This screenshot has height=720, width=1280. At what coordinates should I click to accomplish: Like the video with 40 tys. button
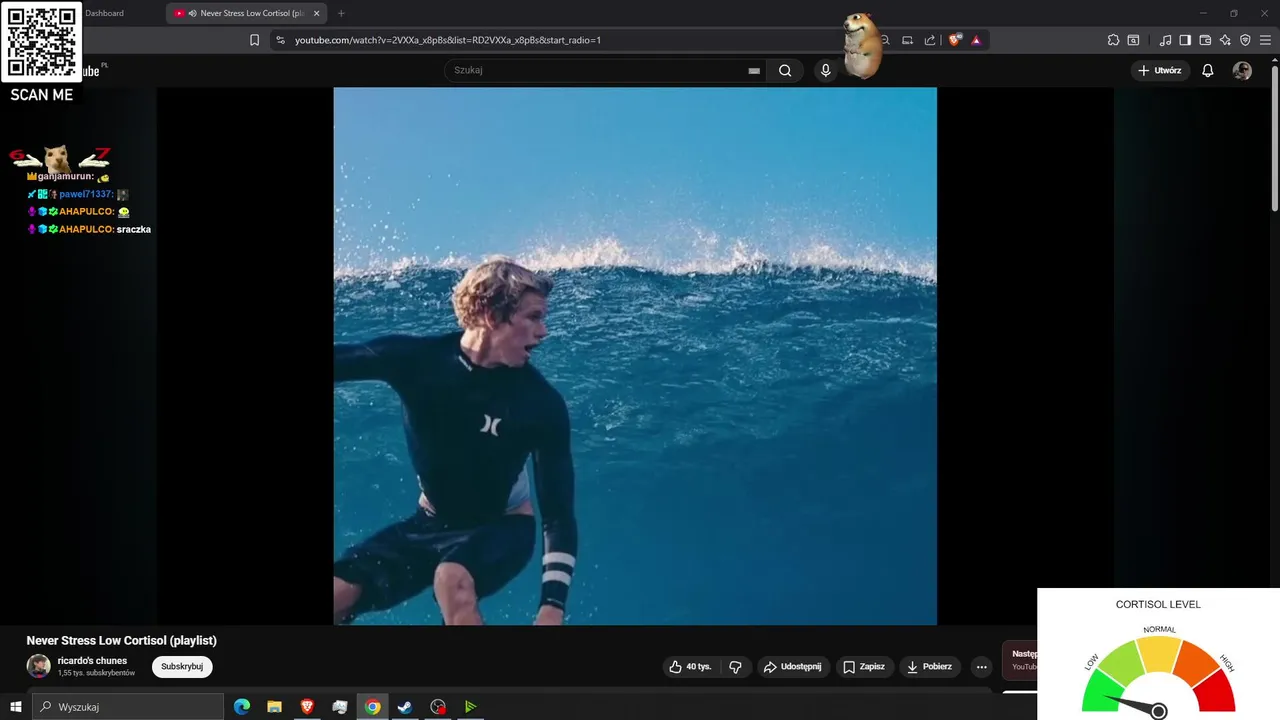pos(692,666)
